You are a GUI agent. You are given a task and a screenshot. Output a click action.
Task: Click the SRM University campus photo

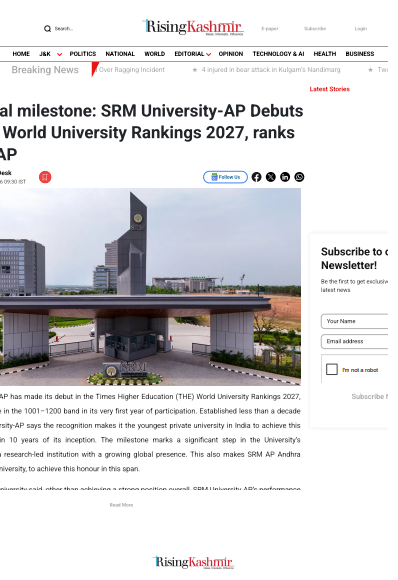coord(150,287)
